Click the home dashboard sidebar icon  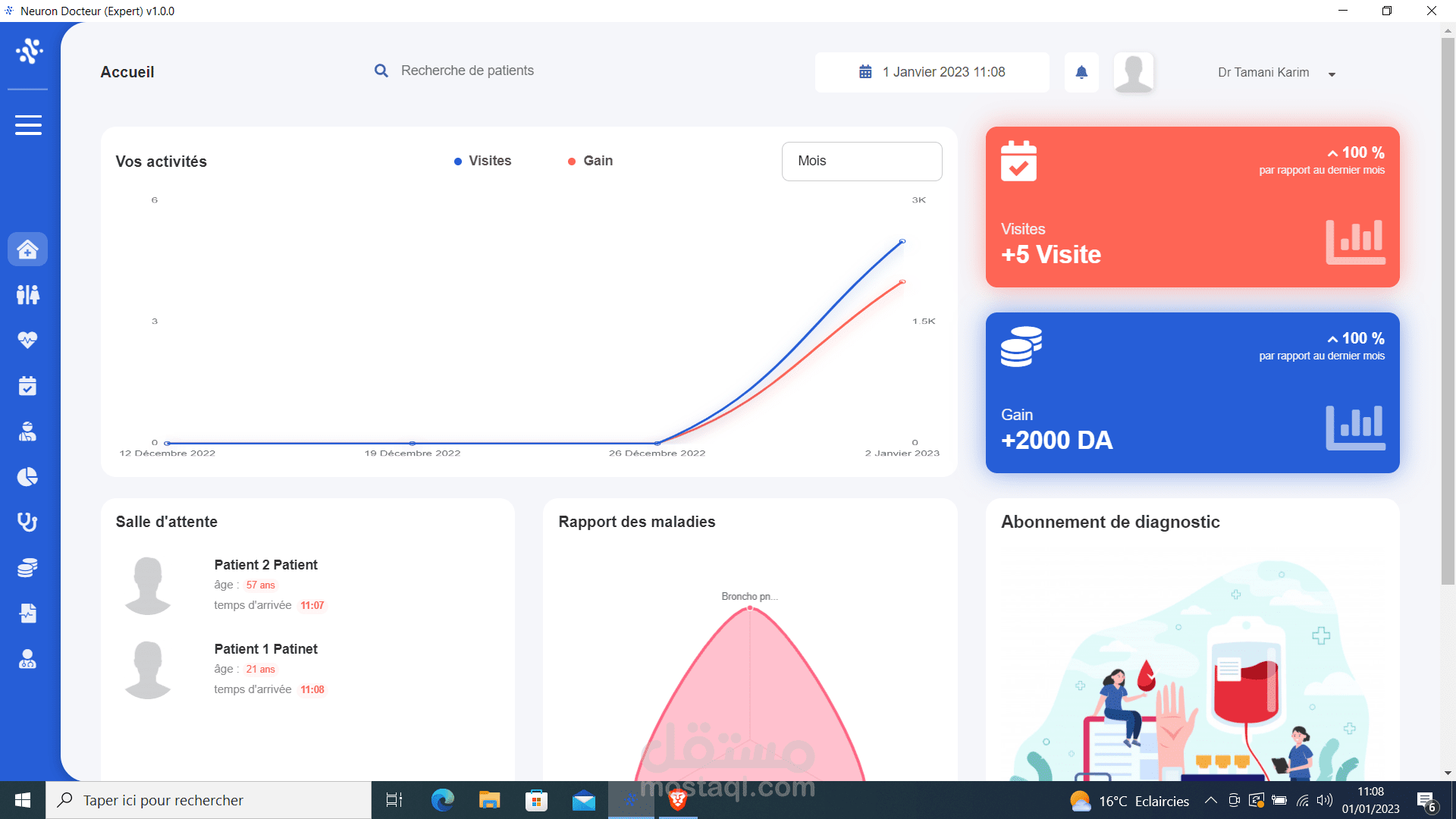coord(28,249)
